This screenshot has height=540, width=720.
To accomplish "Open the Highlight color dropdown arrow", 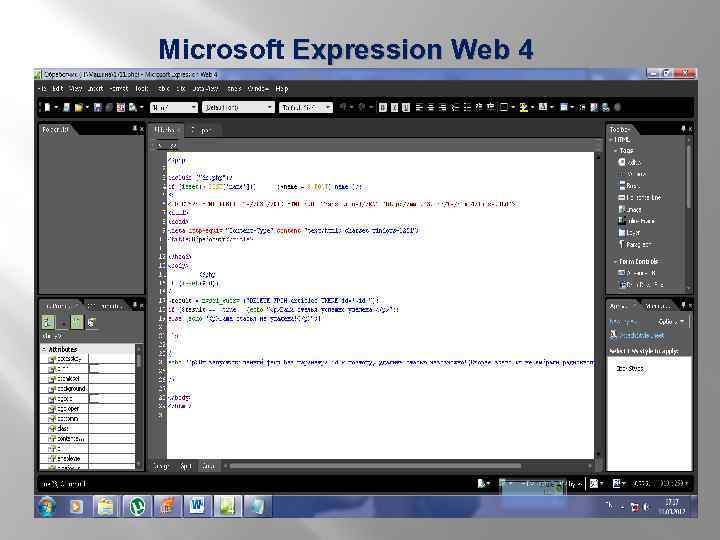I will tap(532, 107).
